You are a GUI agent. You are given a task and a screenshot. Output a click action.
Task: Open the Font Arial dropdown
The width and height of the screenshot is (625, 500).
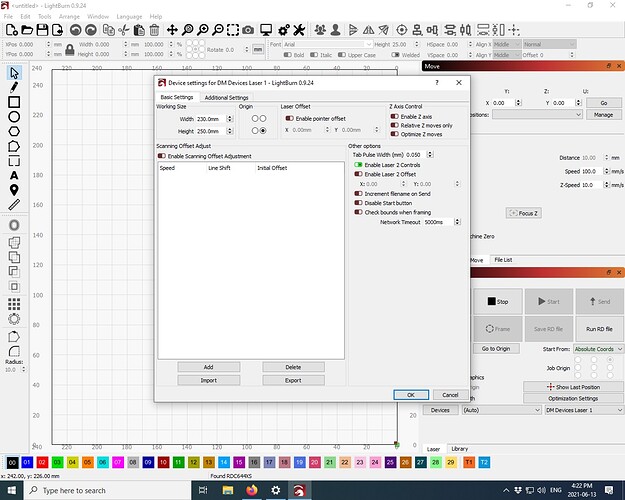[x=328, y=44]
